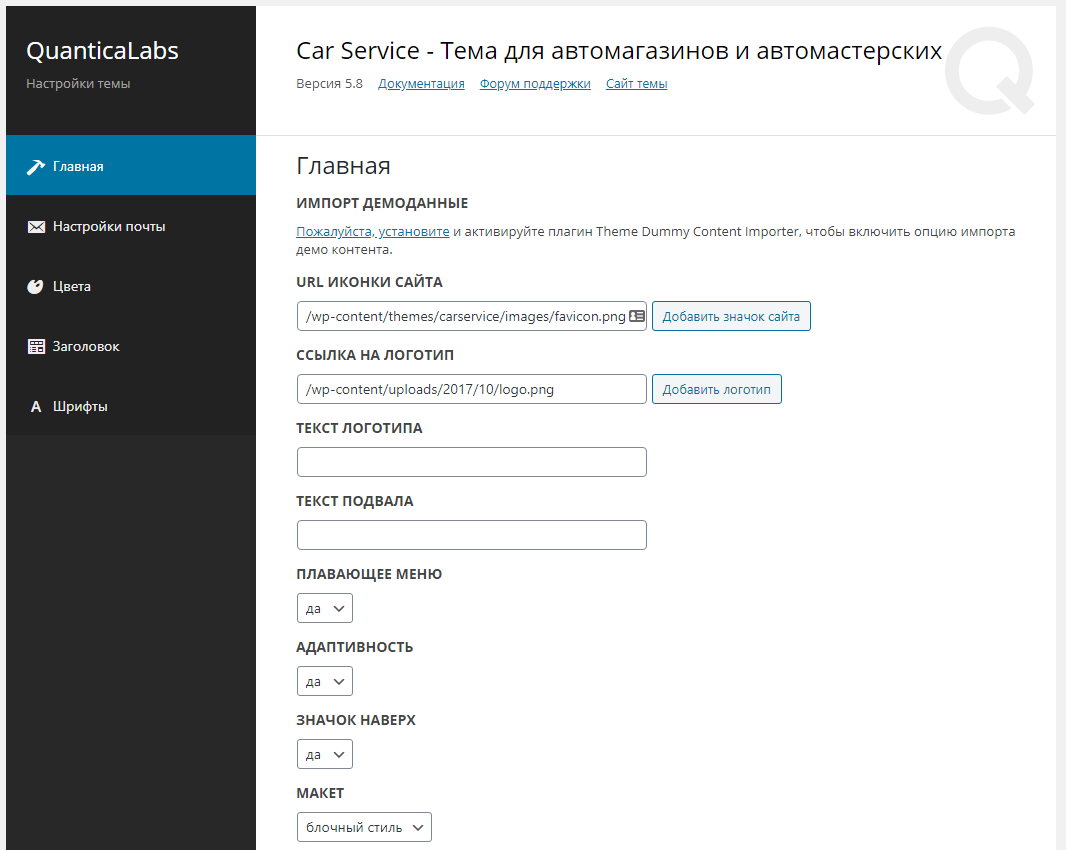Visit the Форум поддержки link
This screenshot has width=1066, height=850.
[x=535, y=84]
